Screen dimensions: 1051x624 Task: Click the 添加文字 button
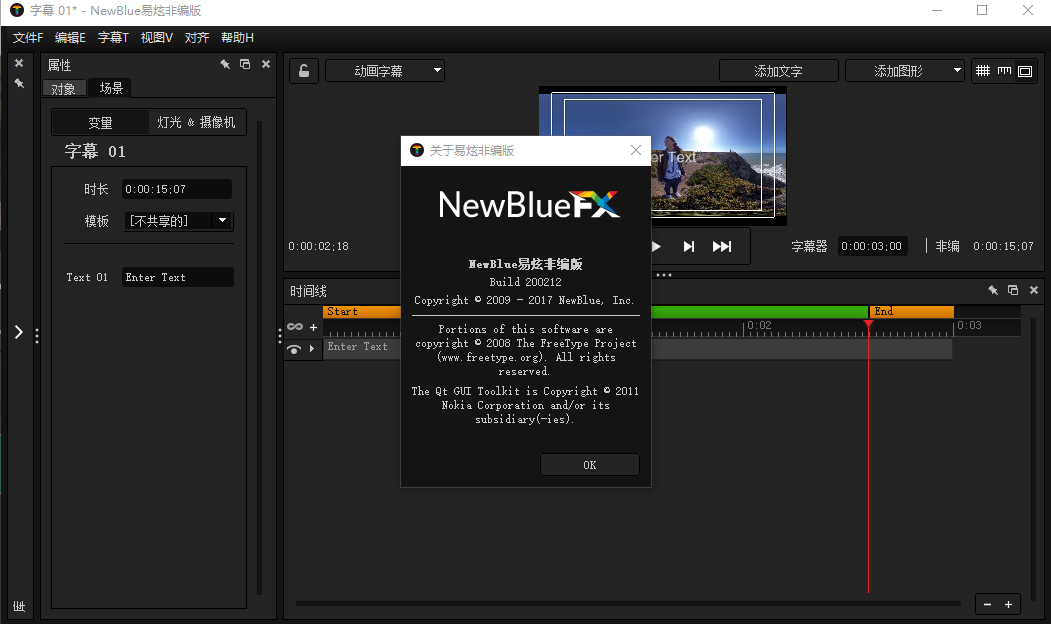(x=778, y=71)
